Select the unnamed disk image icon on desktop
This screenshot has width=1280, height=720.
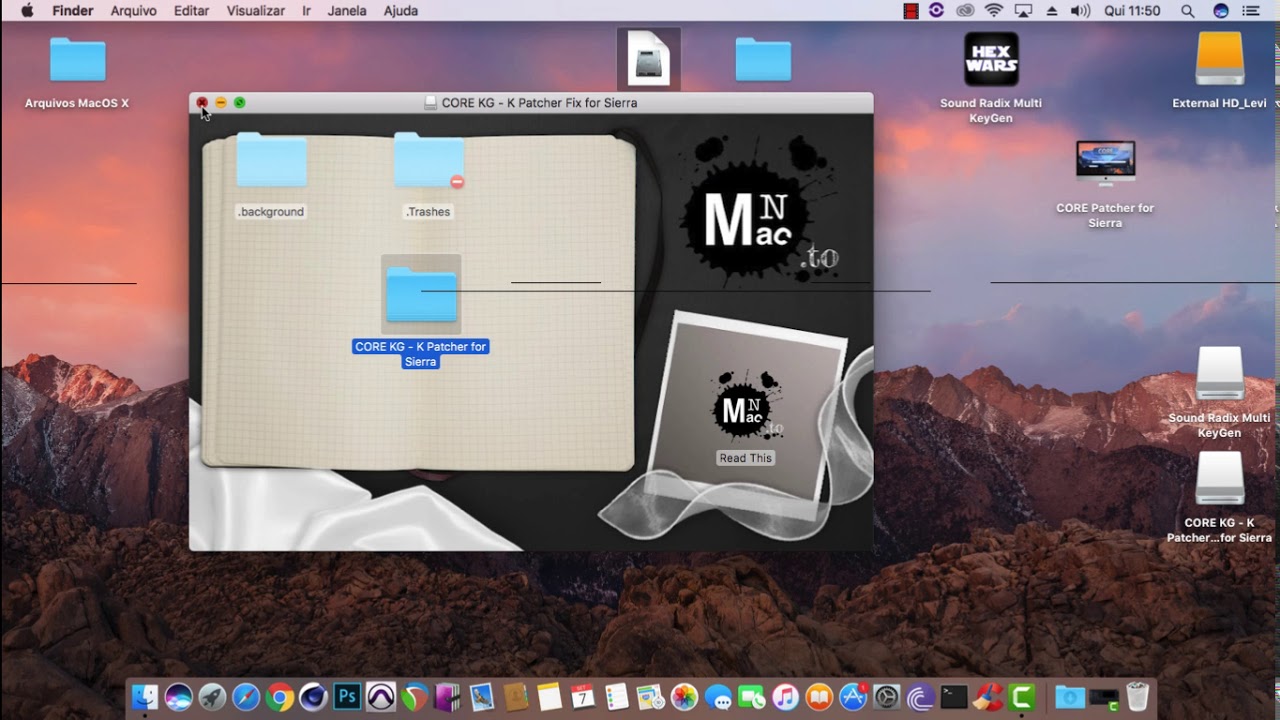pos(648,58)
